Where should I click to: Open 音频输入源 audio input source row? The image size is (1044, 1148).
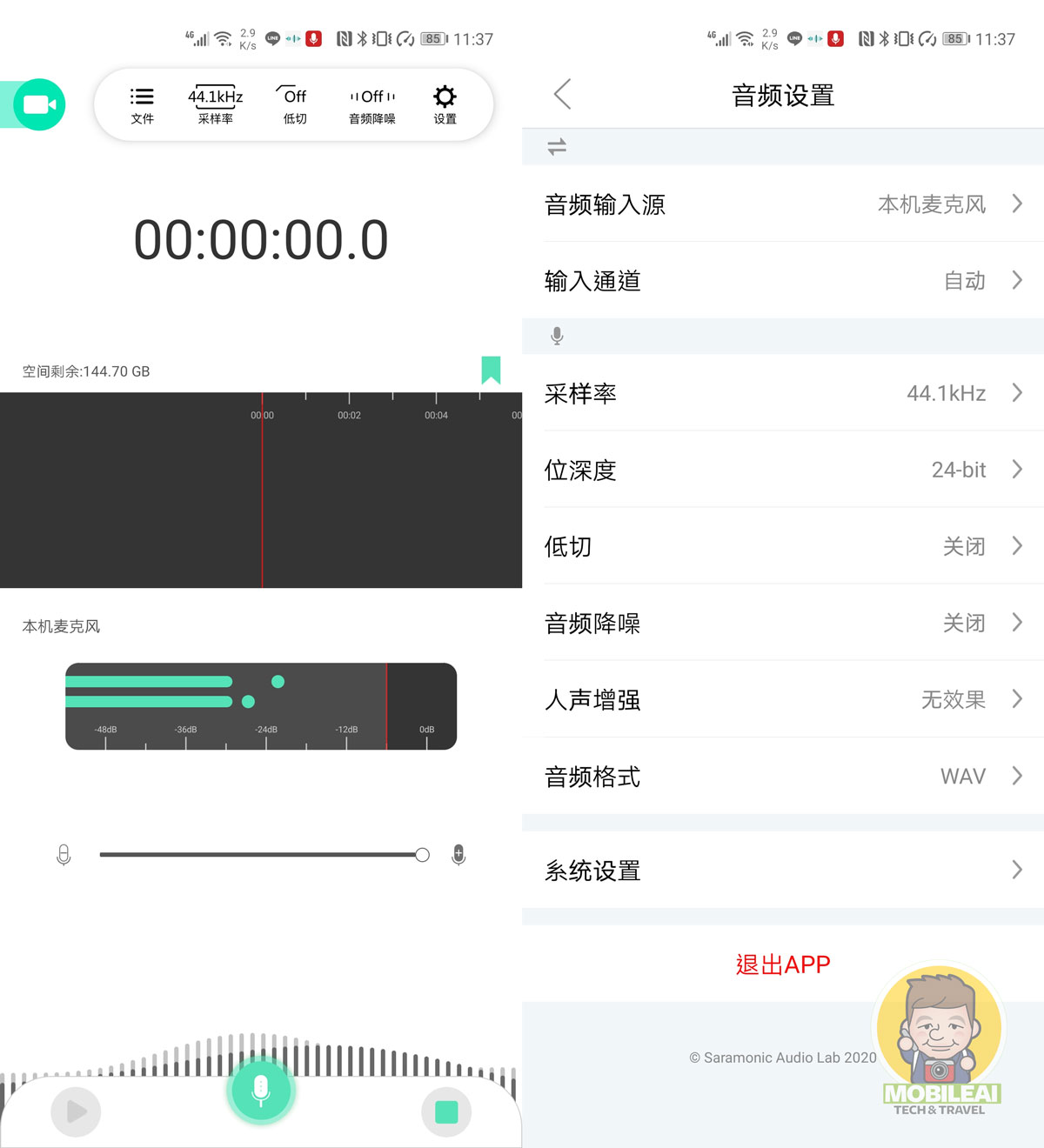tap(783, 204)
